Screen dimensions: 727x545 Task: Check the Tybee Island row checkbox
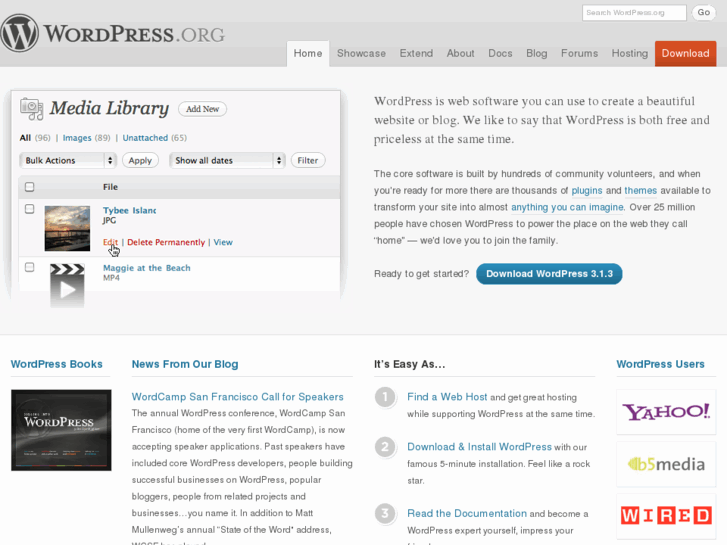30,209
